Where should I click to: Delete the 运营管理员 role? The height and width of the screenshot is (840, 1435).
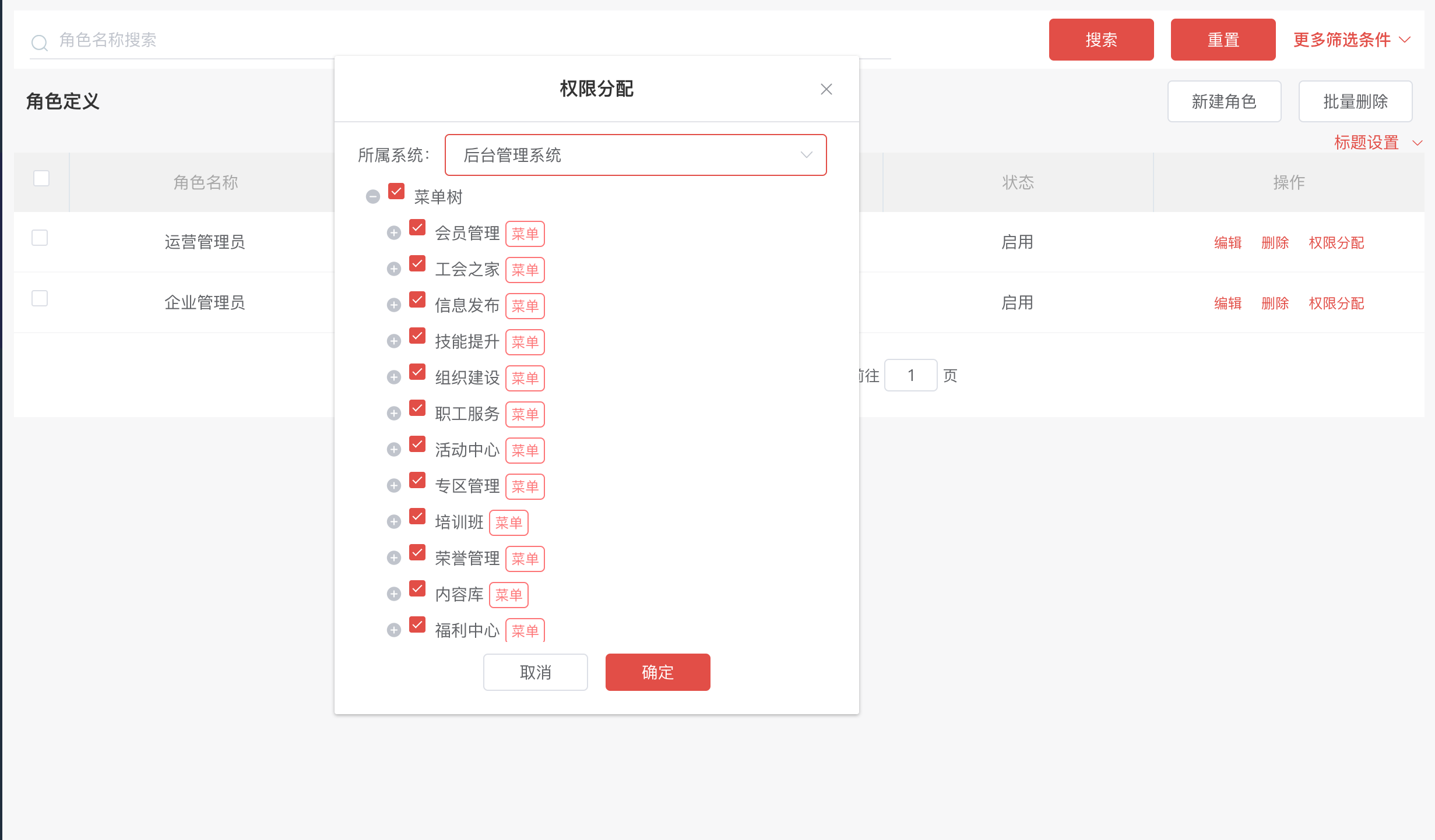pos(1275,242)
